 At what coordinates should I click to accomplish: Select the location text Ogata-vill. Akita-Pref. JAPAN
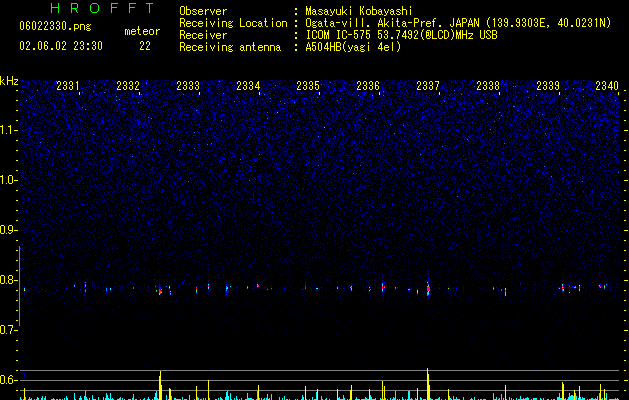pyautogui.click(x=392, y=23)
